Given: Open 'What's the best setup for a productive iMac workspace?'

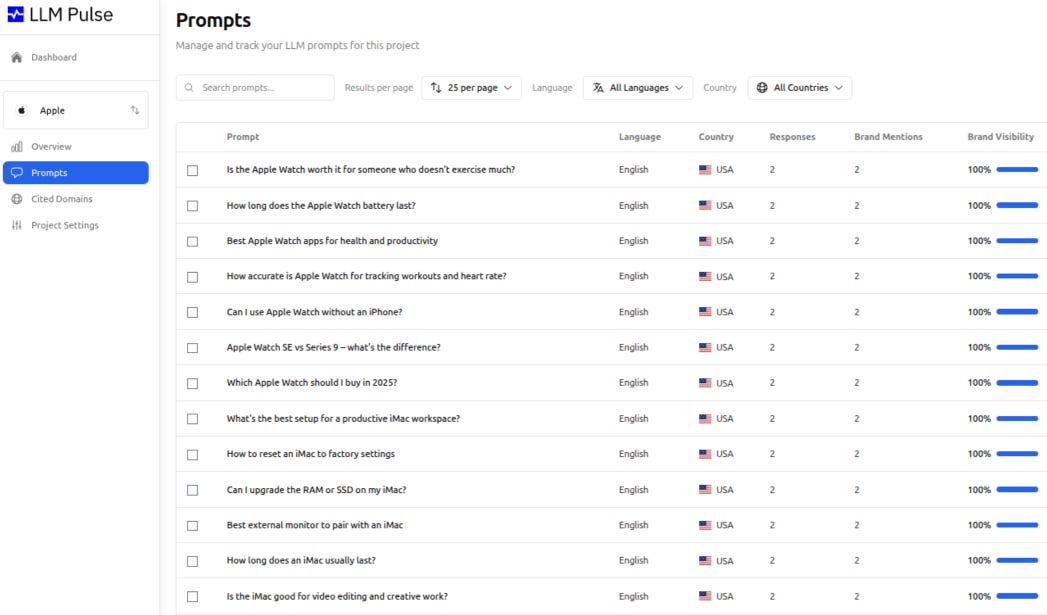Looking at the screenshot, I should pos(343,419).
